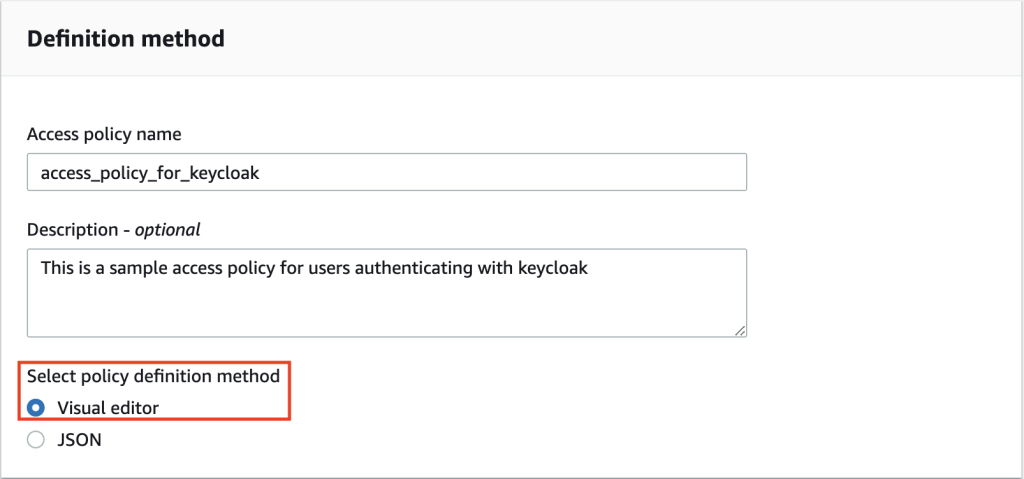Click inside the Description text area
This screenshot has height=479, width=1024.
tap(387, 293)
